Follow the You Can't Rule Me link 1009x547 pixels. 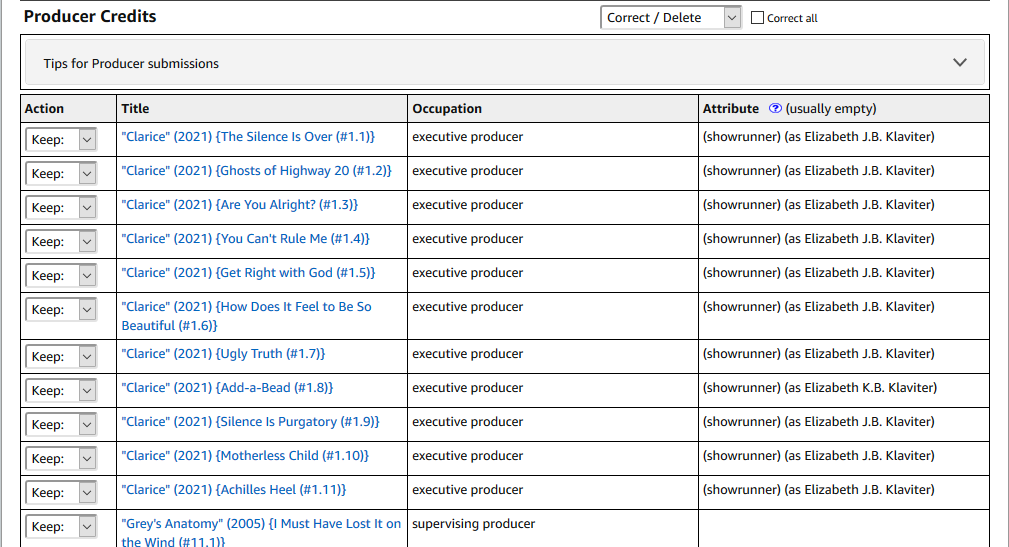coord(245,239)
